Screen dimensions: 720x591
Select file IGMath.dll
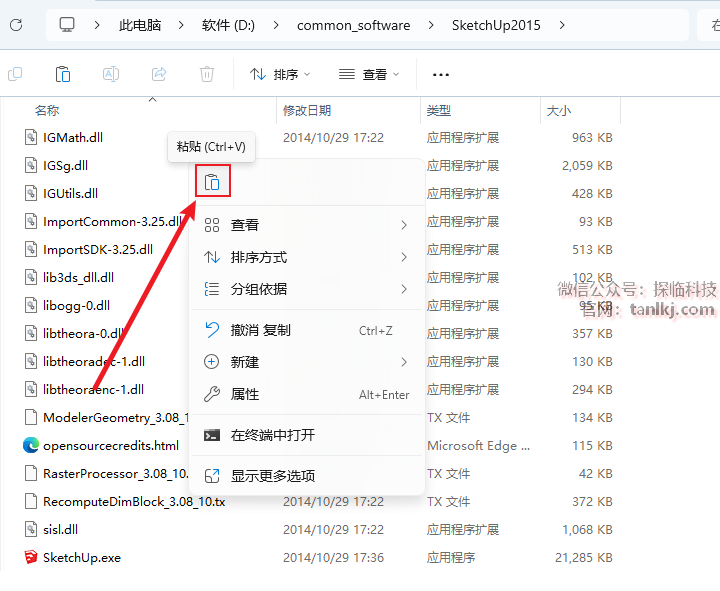73,137
